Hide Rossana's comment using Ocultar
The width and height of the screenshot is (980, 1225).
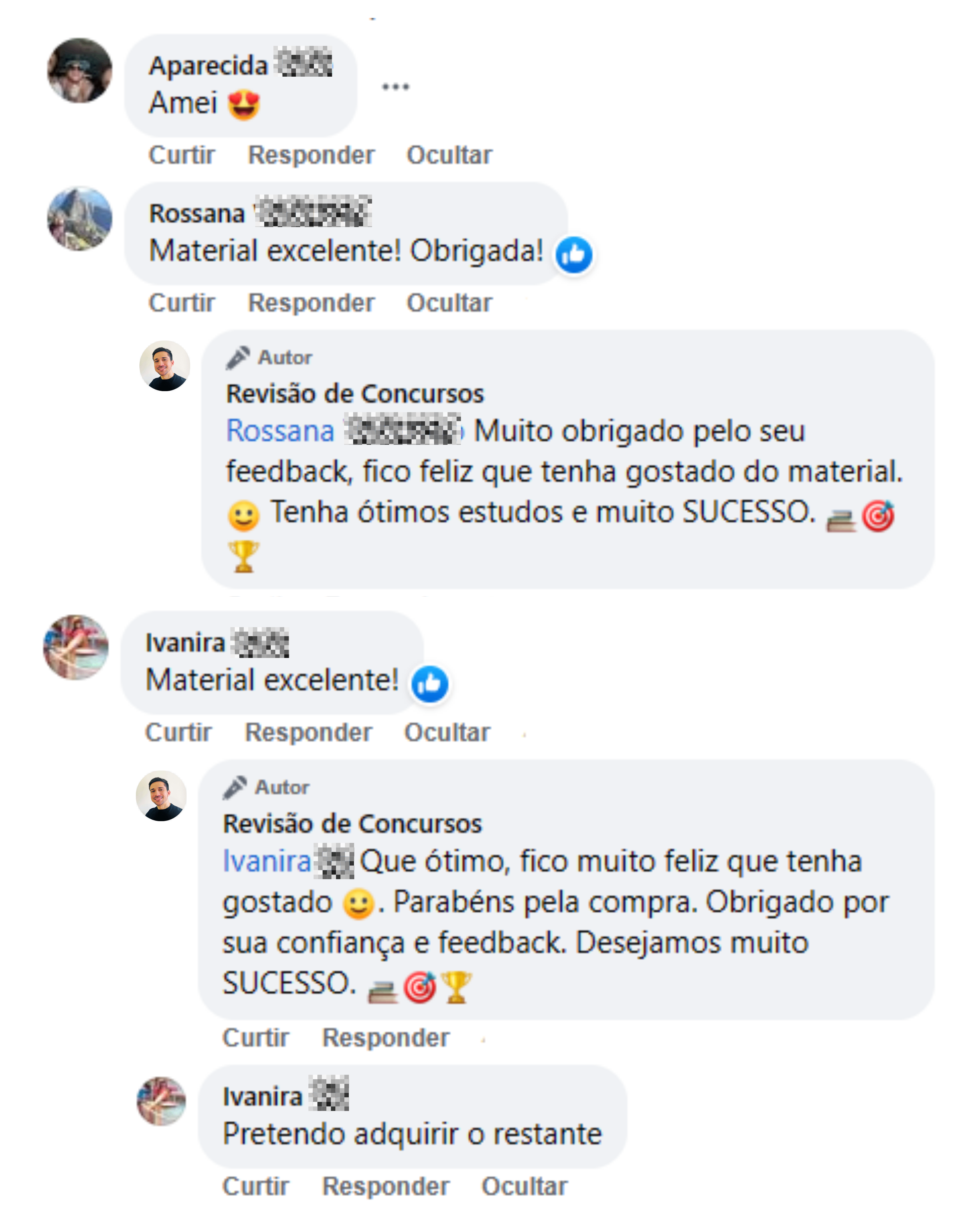click(449, 303)
